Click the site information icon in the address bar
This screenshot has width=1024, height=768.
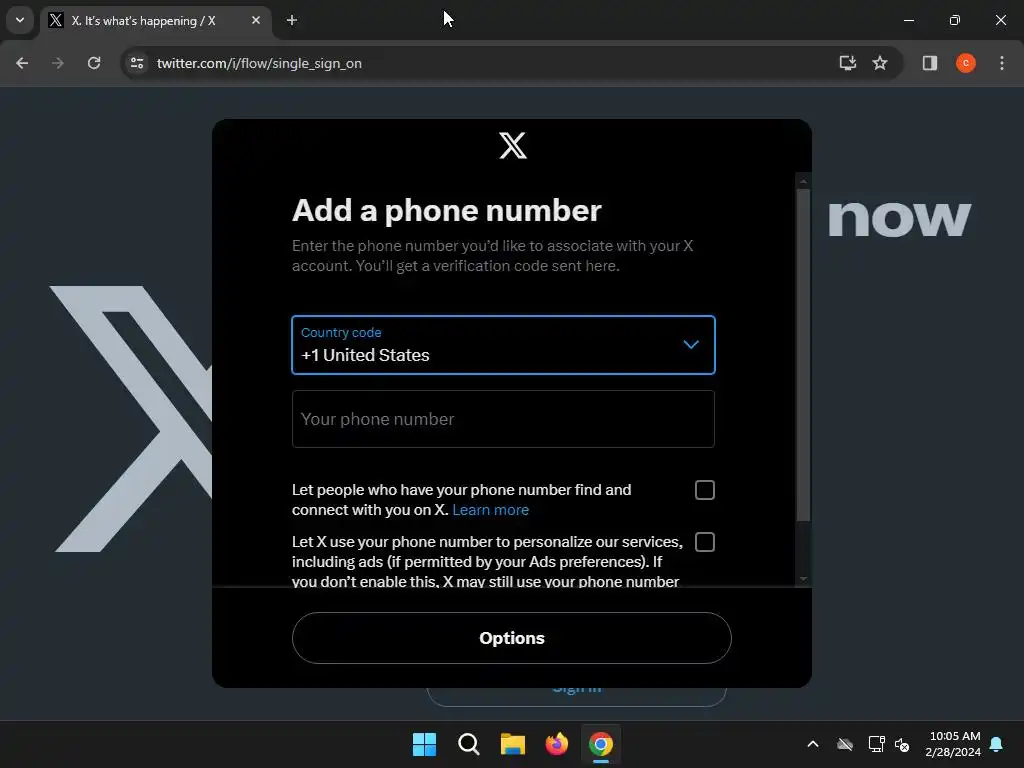pyautogui.click(x=137, y=63)
